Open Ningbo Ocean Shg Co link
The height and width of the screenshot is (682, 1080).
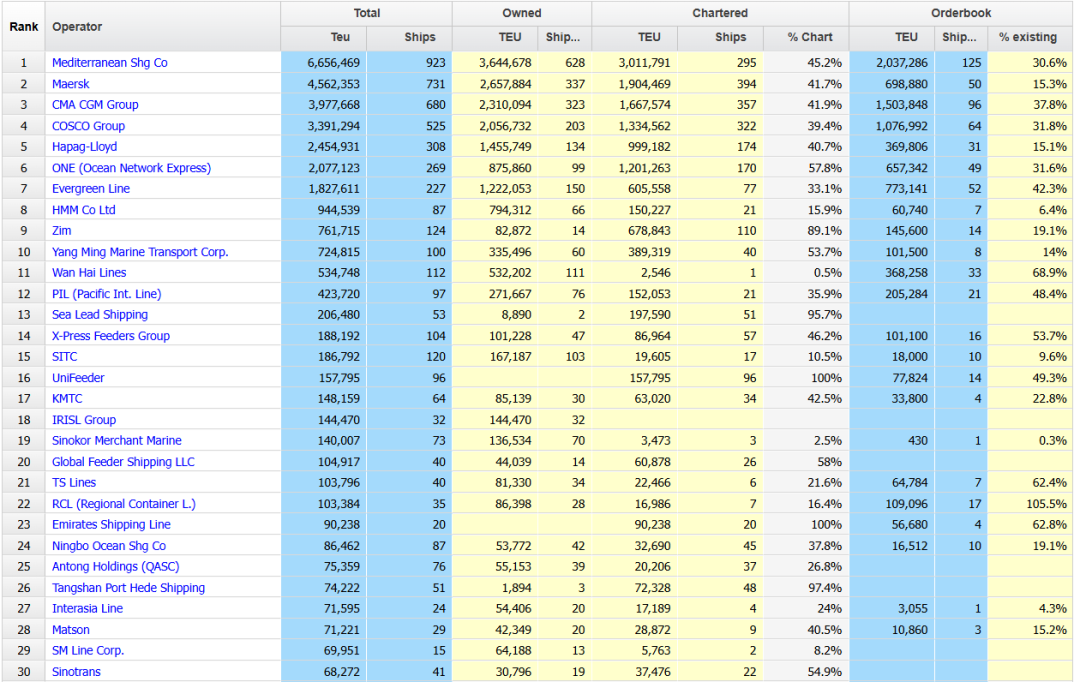click(x=108, y=546)
